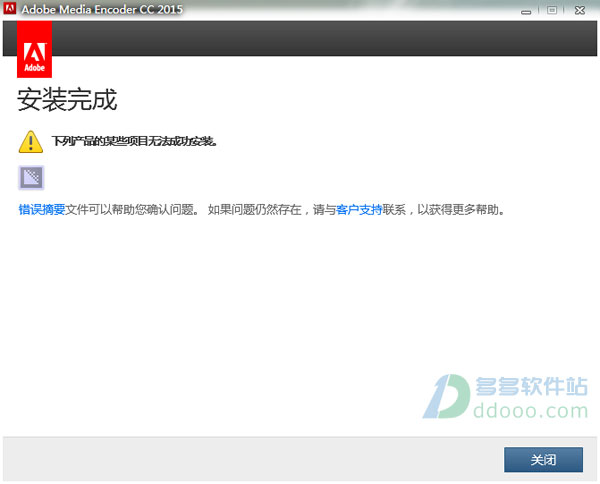The width and height of the screenshot is (600, 484).
Task: Click the 下列产品的某些项目无法成功安装 warning text
Action: pos(134,142)
